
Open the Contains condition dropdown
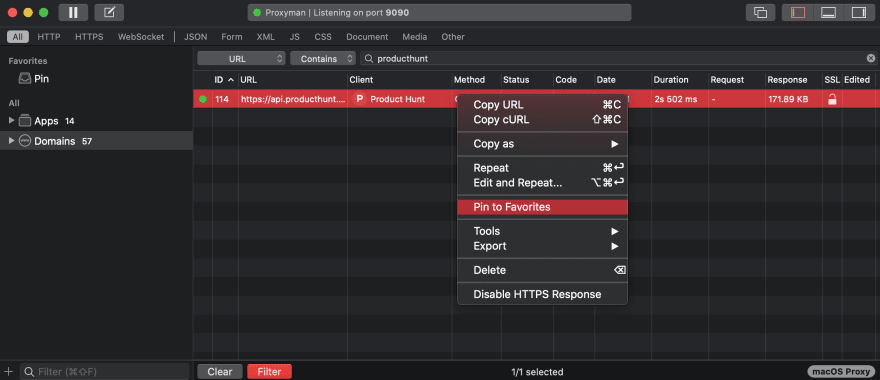pos(323,58)
